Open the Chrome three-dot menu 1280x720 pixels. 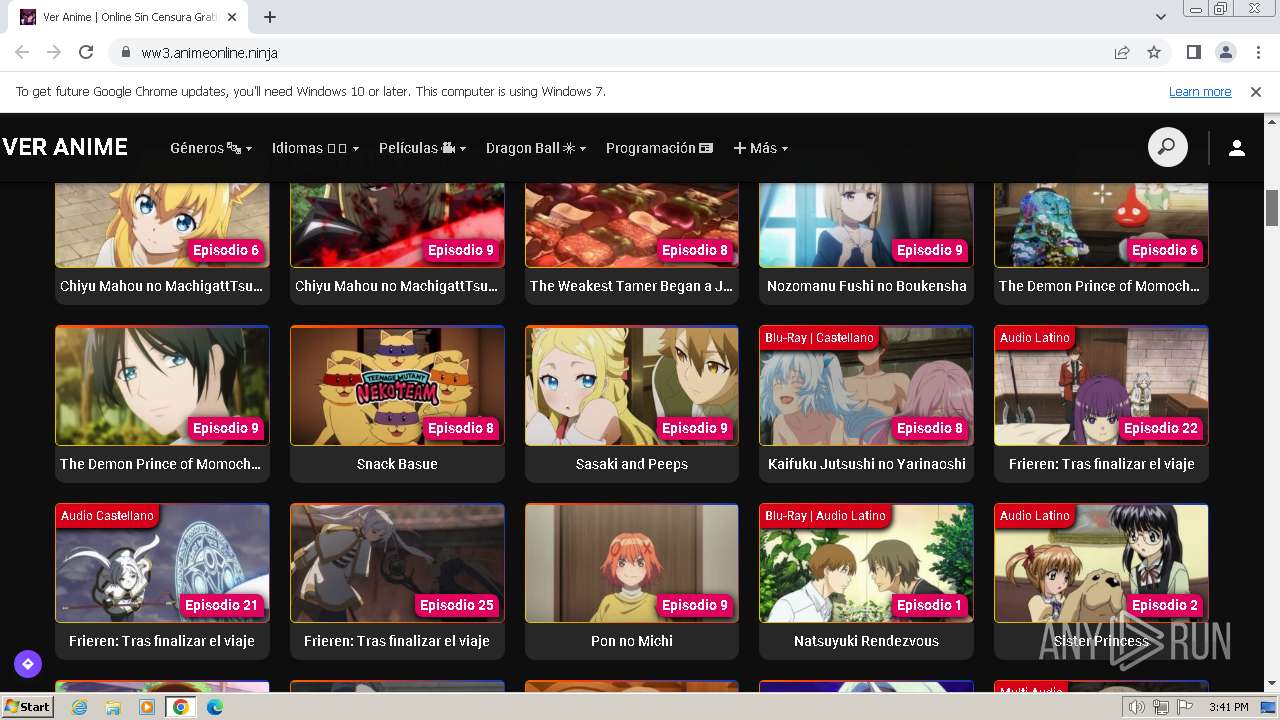tap(1257, 52)
